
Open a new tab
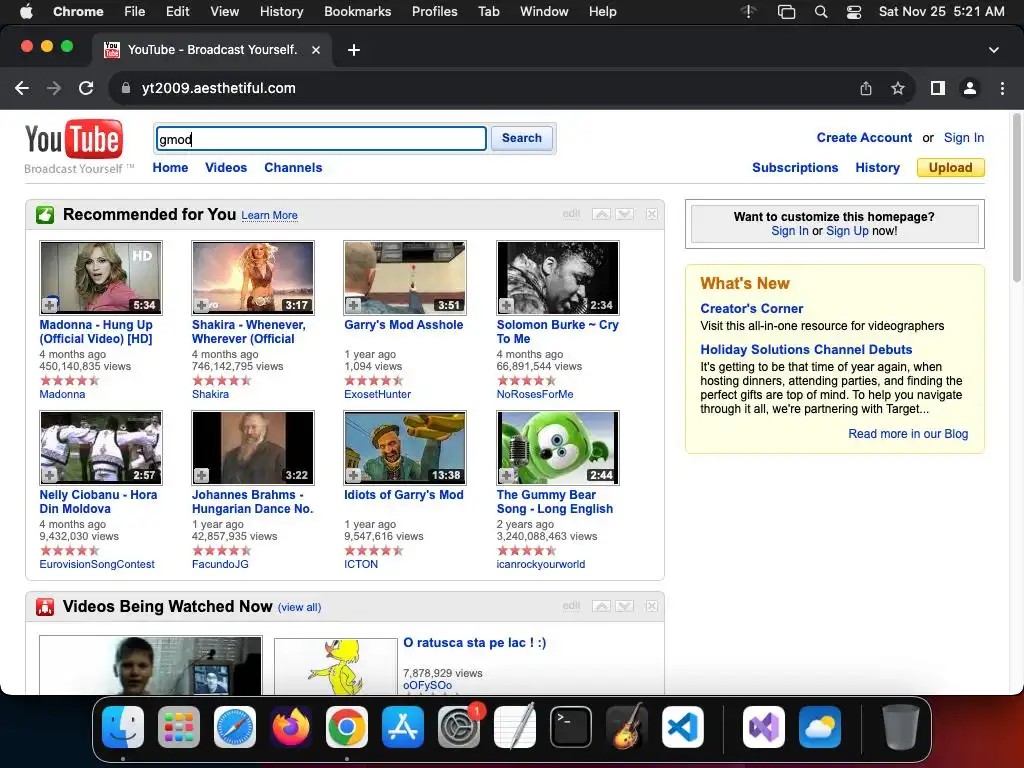coord(354,50)
